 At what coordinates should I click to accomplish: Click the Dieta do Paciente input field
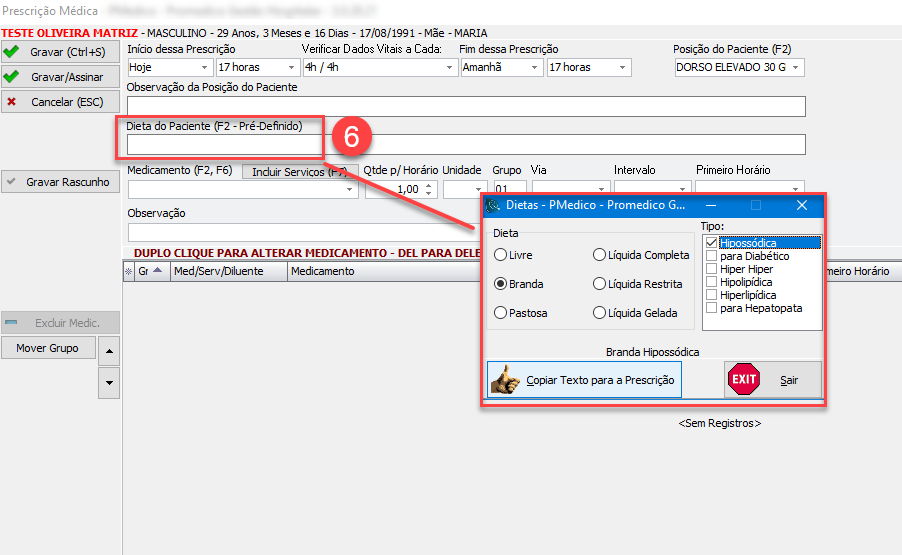click(x=466, y=144)
